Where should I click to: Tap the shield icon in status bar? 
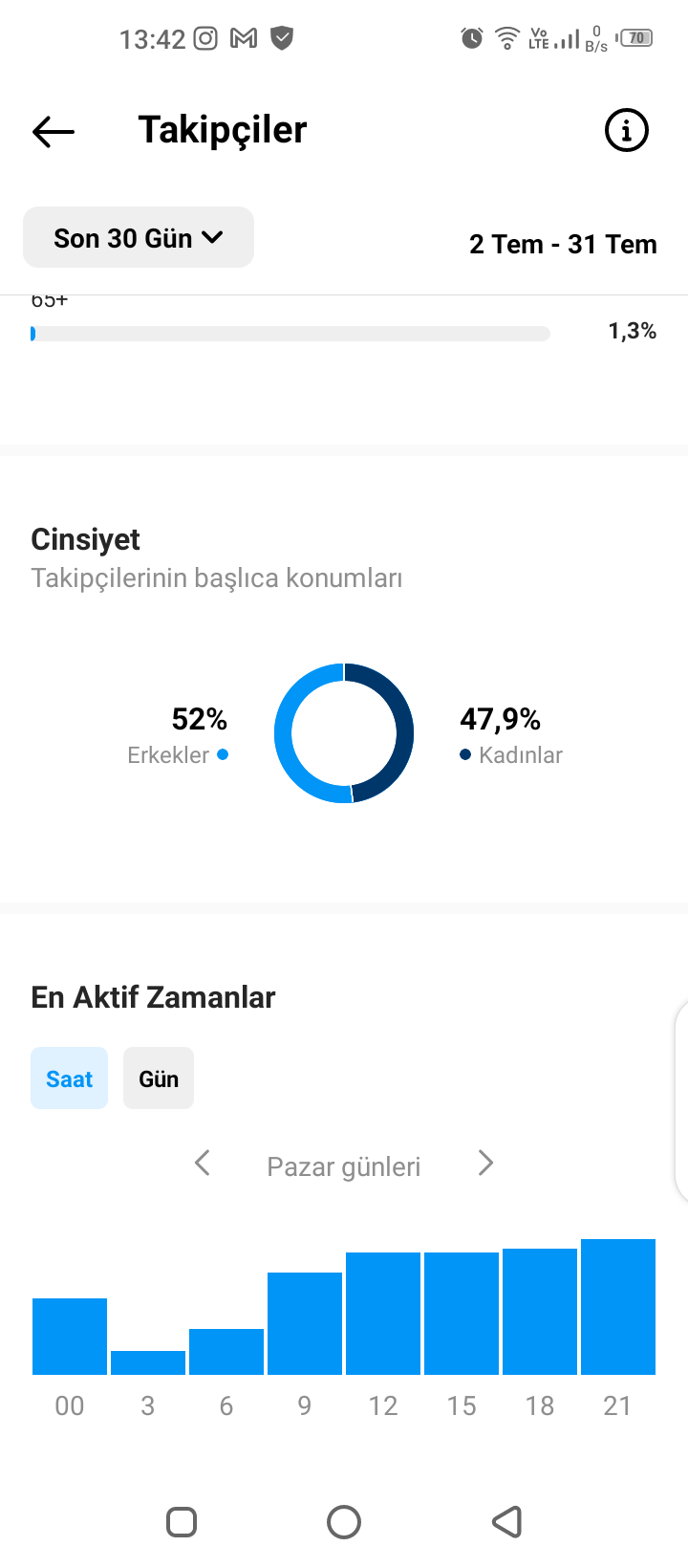pyautogui.click(x=282, y=38)
